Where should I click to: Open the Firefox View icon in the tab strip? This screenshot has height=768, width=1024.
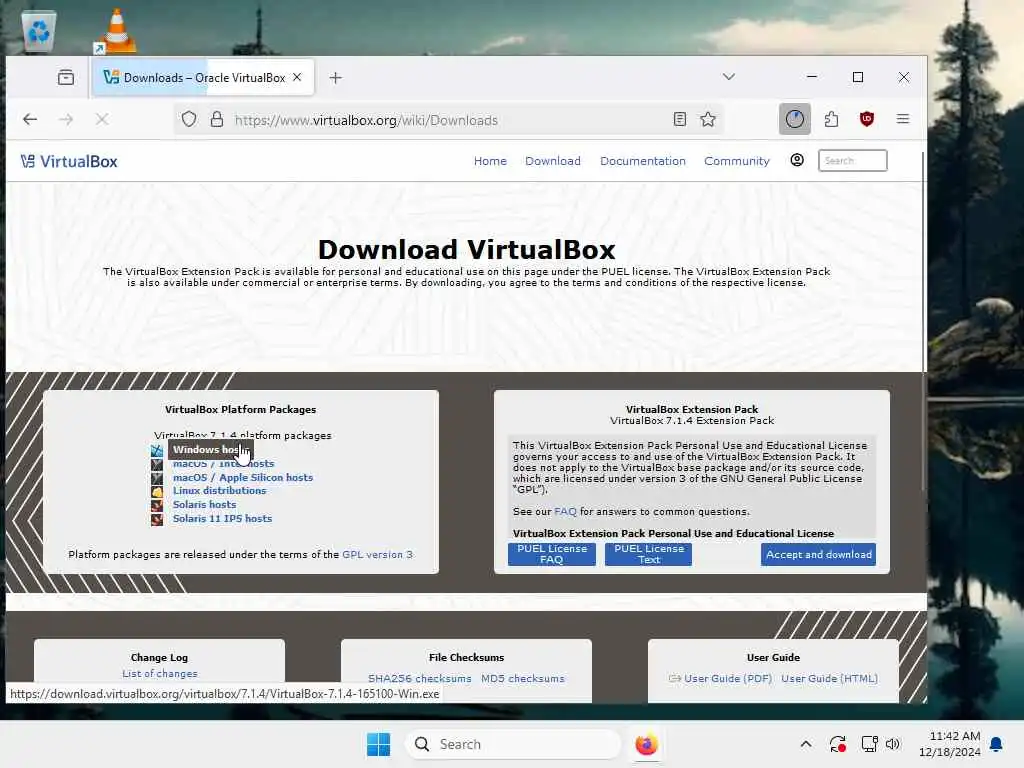[x=66, y=78]
